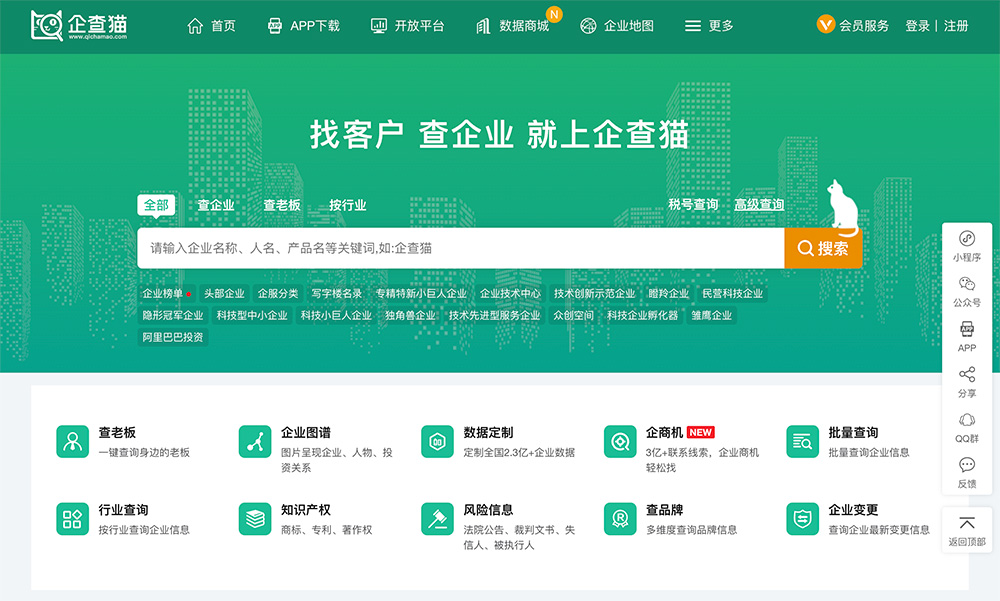Click the 写字楼名录 tag
1000x601 pixels.
[337, 293]
